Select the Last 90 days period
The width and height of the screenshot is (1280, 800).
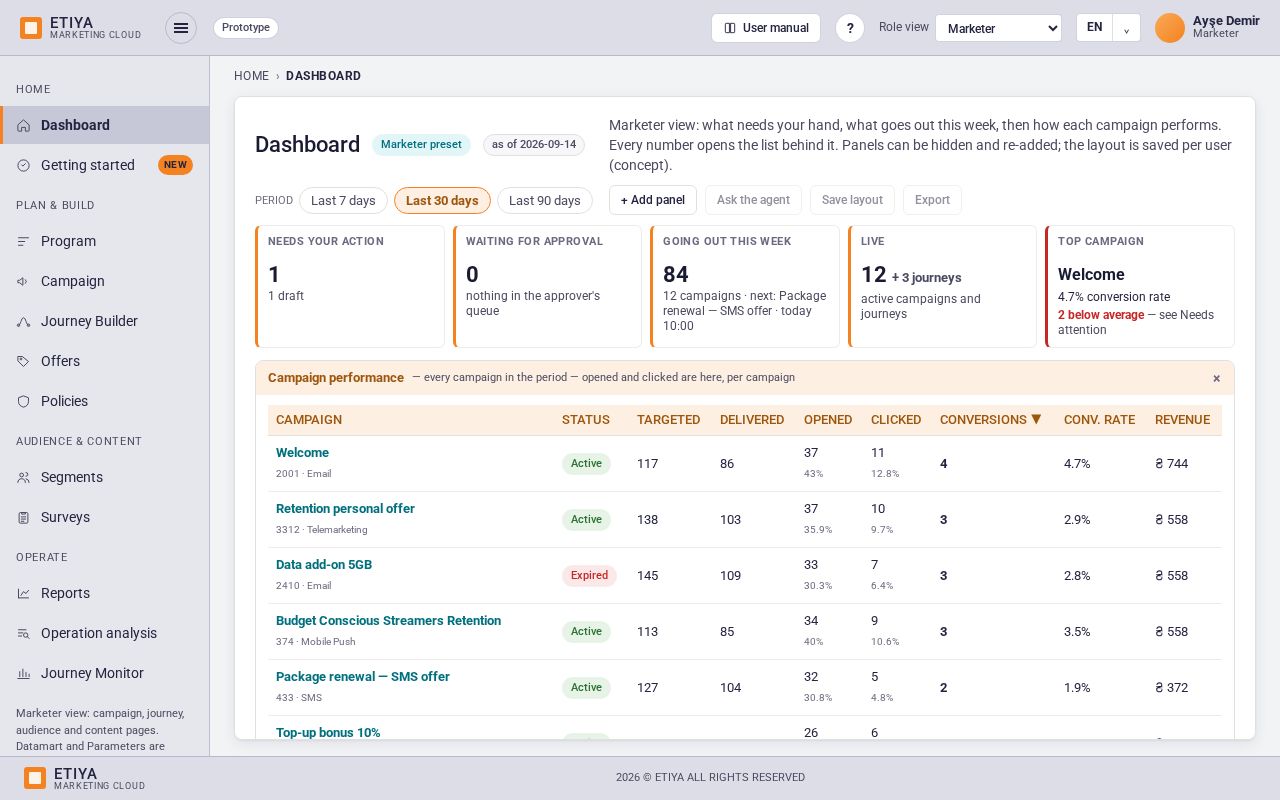pyautogui.click(x=545, y=200)
